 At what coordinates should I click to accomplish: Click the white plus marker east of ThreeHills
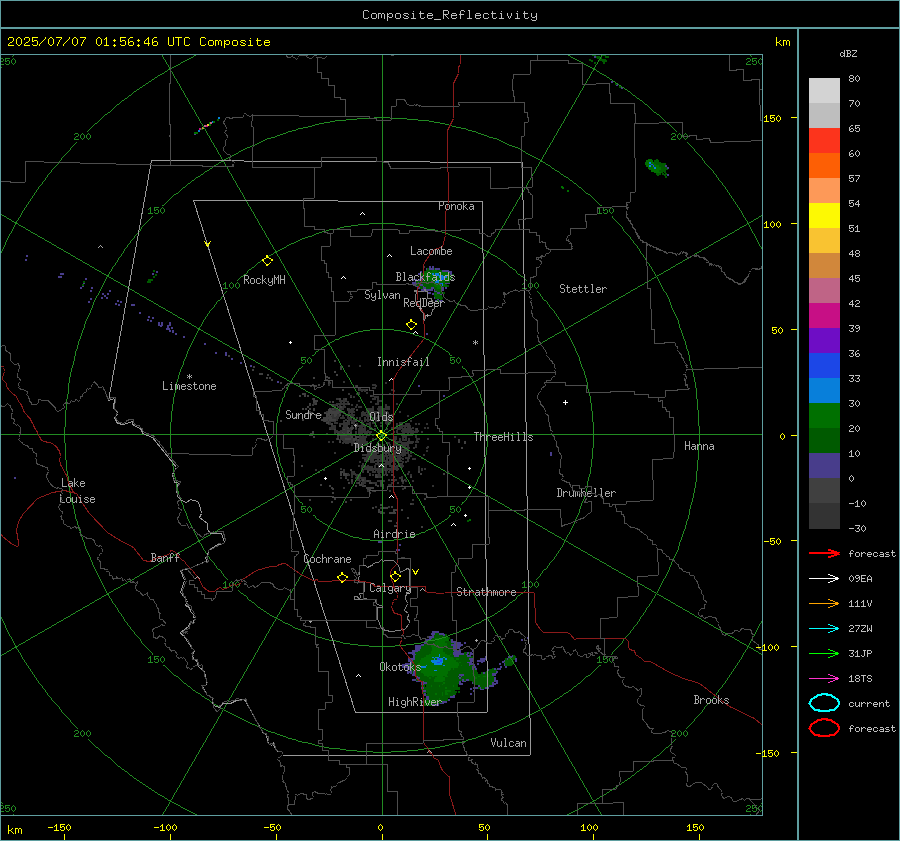[x=565, y=402]
